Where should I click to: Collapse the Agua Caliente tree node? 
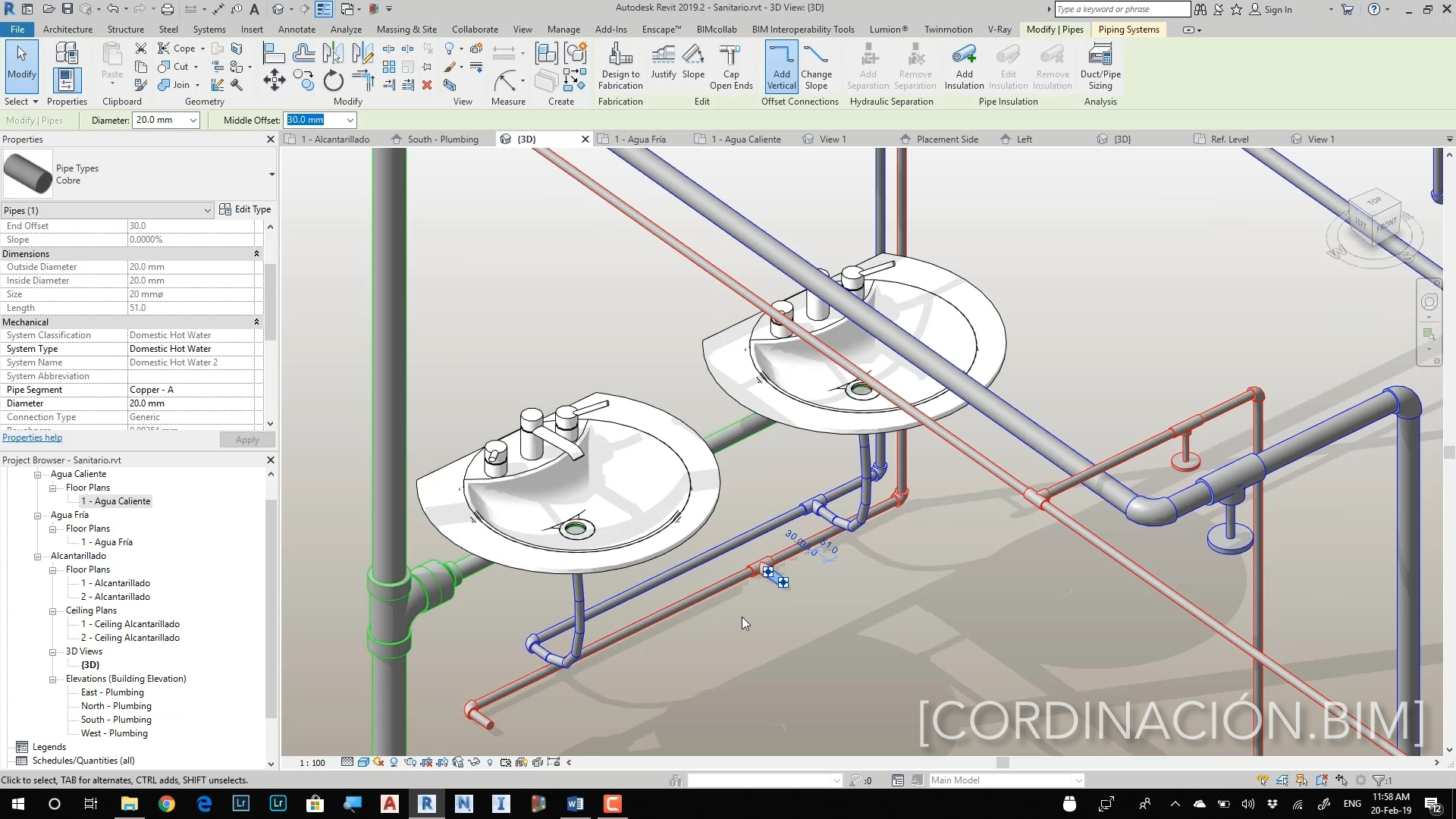pyautogui.click(x=37, y=474)
